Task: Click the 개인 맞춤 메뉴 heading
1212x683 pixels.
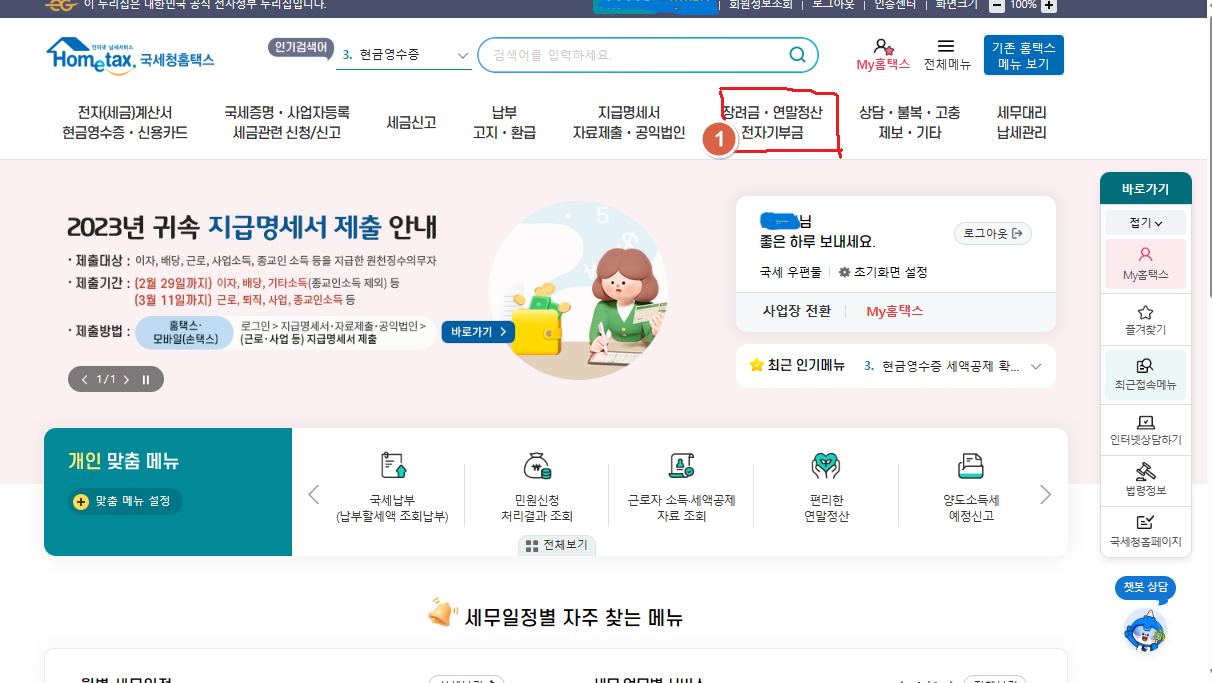Action: click(x=123, y=462)
